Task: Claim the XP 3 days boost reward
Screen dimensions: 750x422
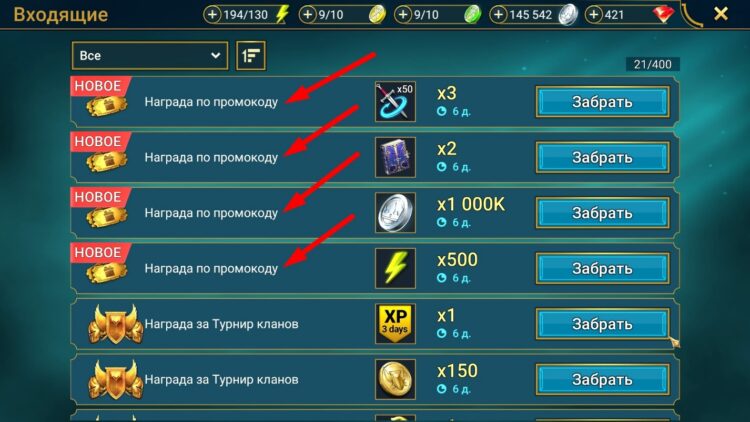Action: (602, 324)
